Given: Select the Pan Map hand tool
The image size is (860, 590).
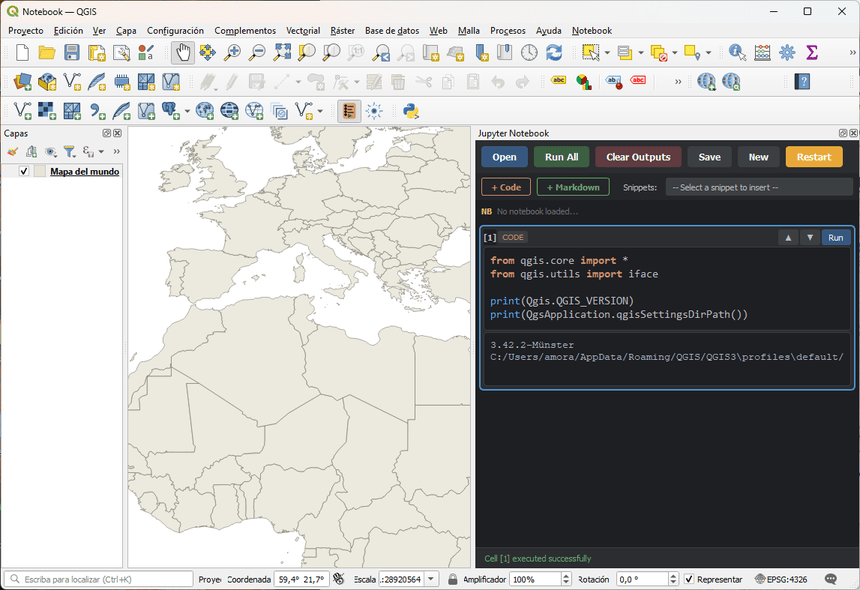Looking at the screenshot, I should (x=183, y=53).
